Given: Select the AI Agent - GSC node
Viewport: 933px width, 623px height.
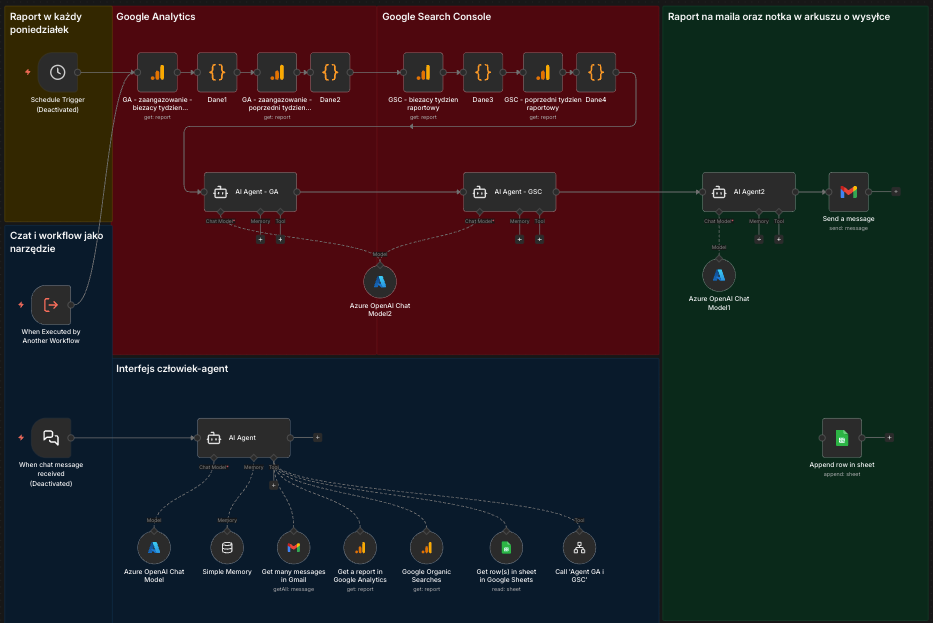Looking at the screenshot, I should point(510,192).
